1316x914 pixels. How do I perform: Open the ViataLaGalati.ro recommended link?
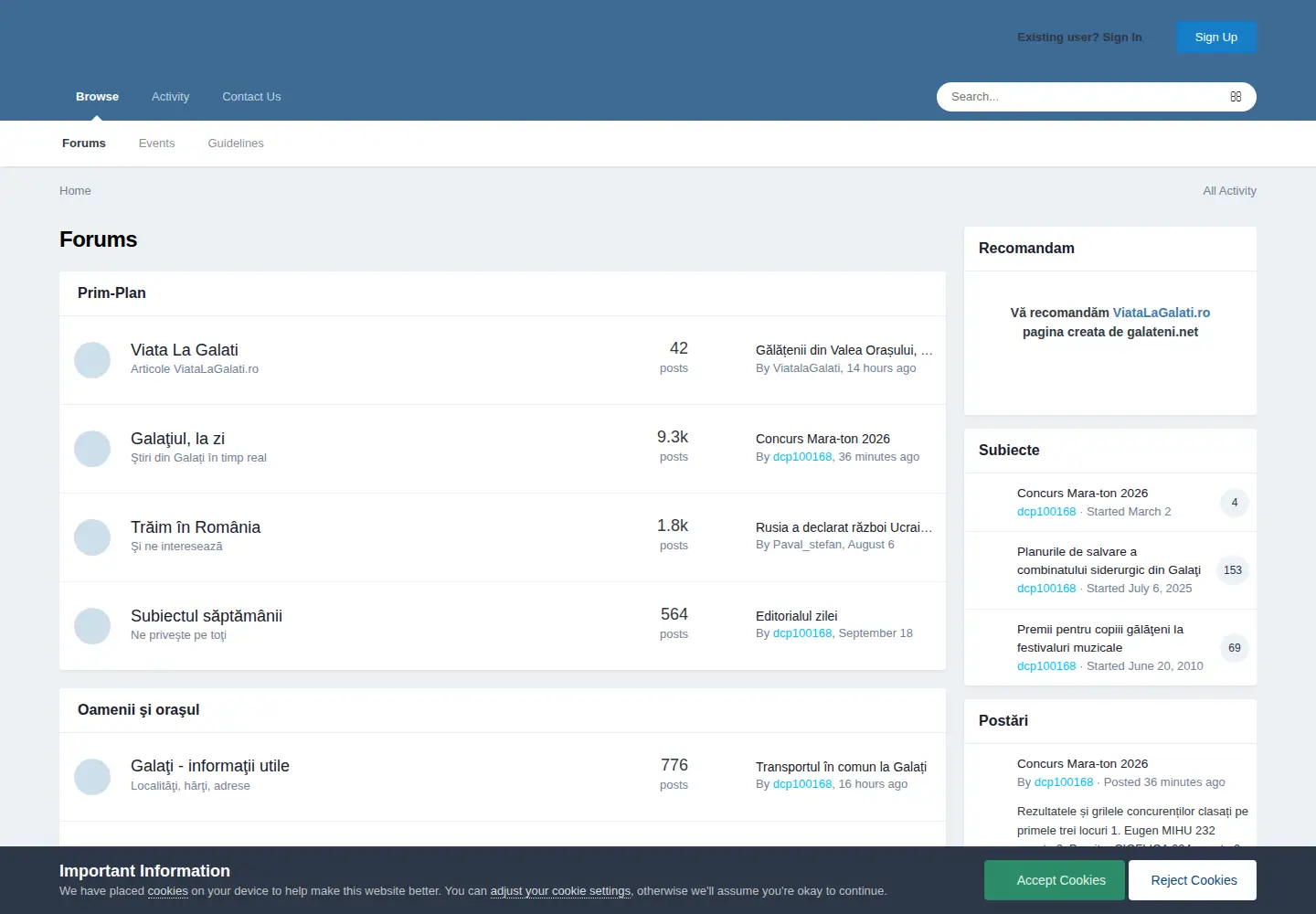(1161, 313)
